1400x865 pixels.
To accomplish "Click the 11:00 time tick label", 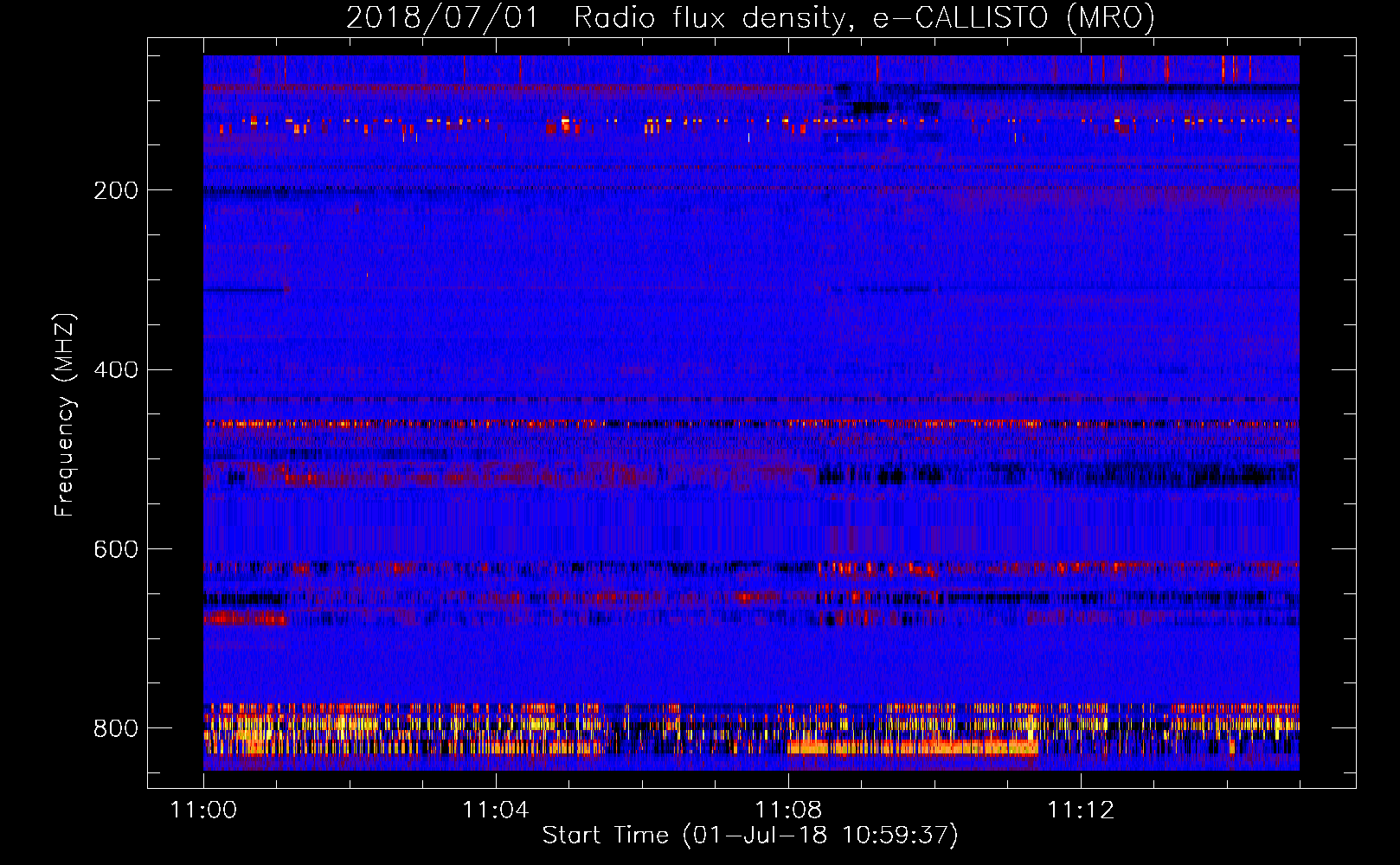I will pos(203,811).
